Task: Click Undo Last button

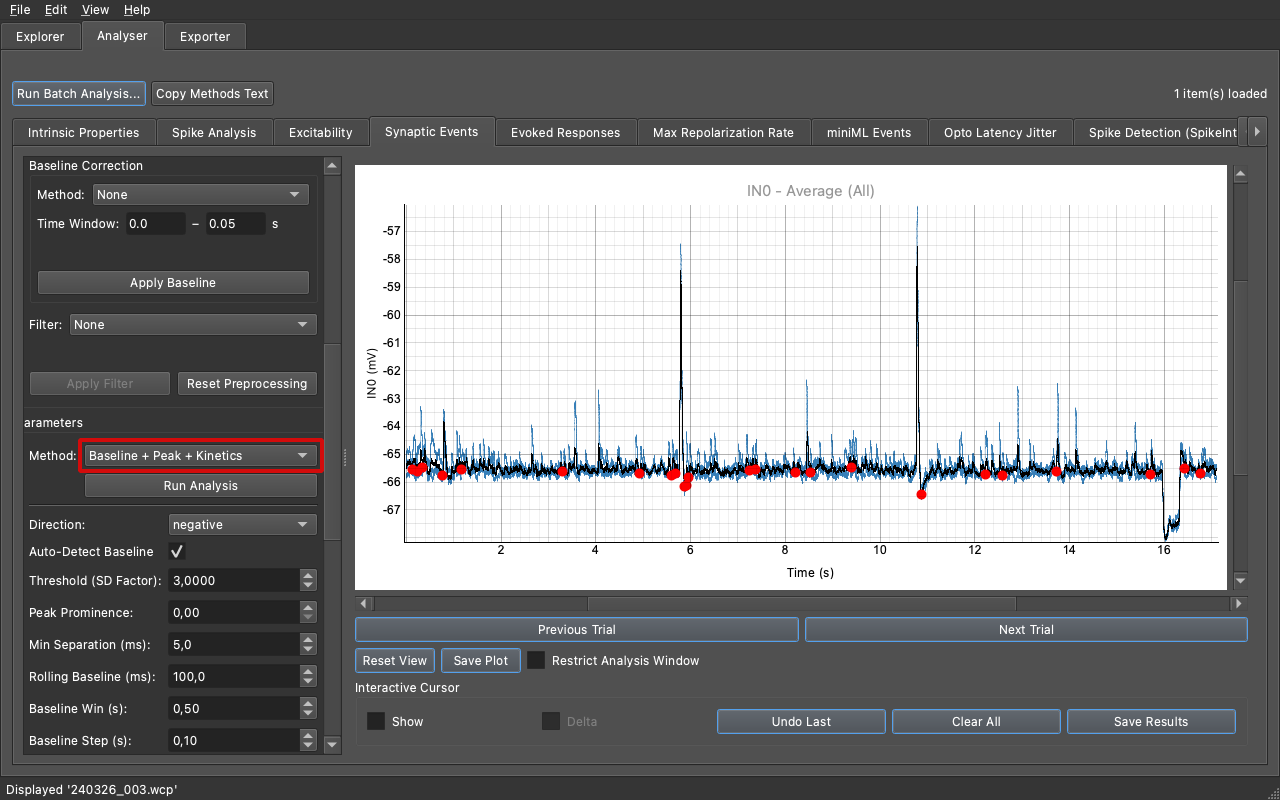Action: 802,722
